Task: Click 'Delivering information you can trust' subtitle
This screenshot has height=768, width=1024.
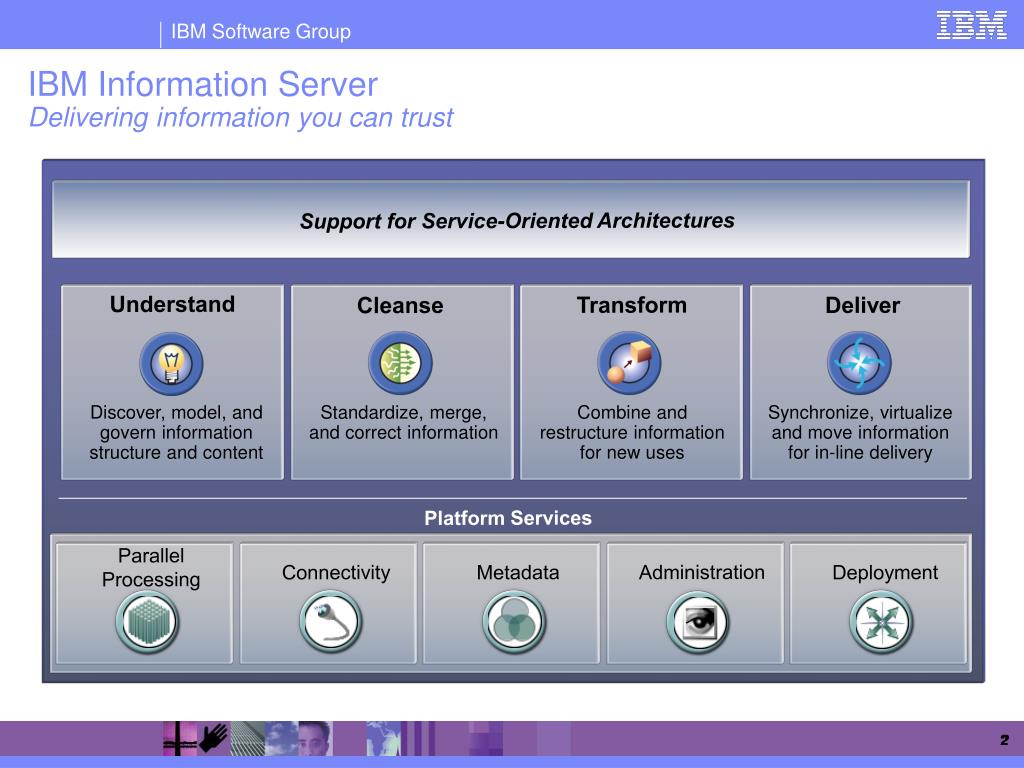Action: [241, 118]
